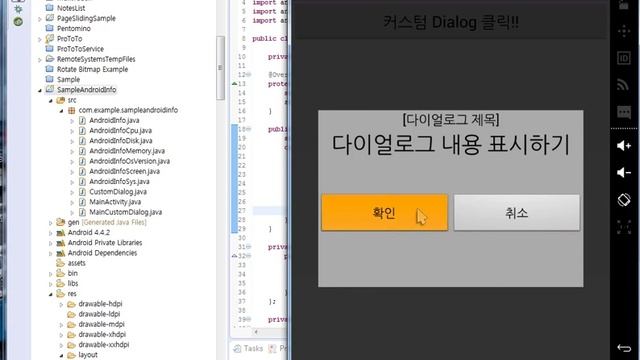Select the bin folder

click(x=72, y=273)
